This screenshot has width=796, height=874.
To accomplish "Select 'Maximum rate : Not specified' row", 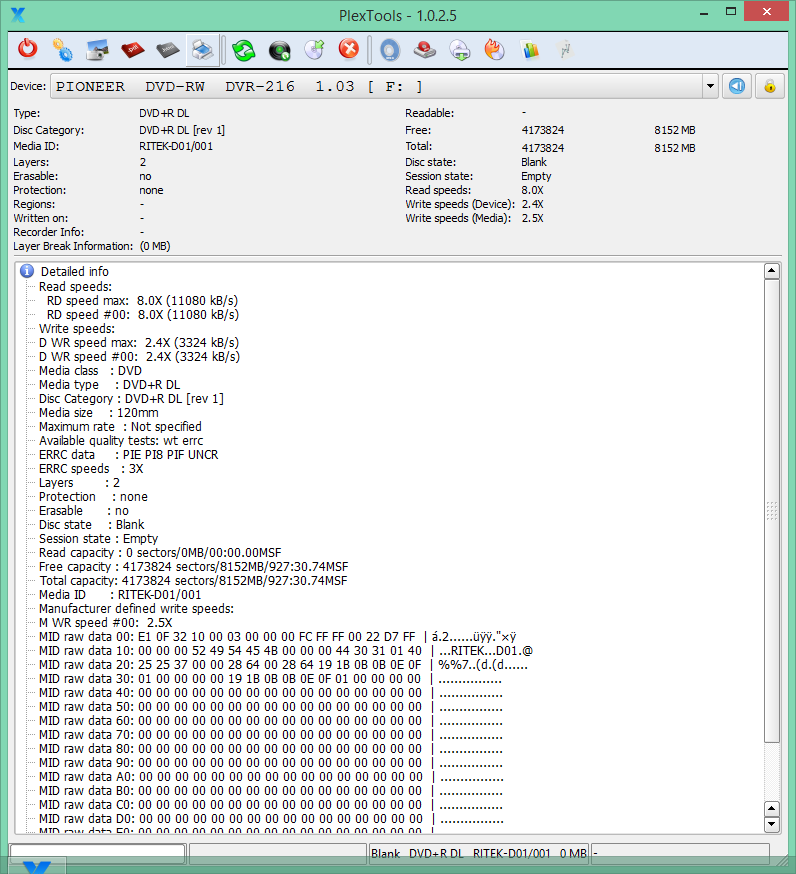I will click(x=120, y=426).
